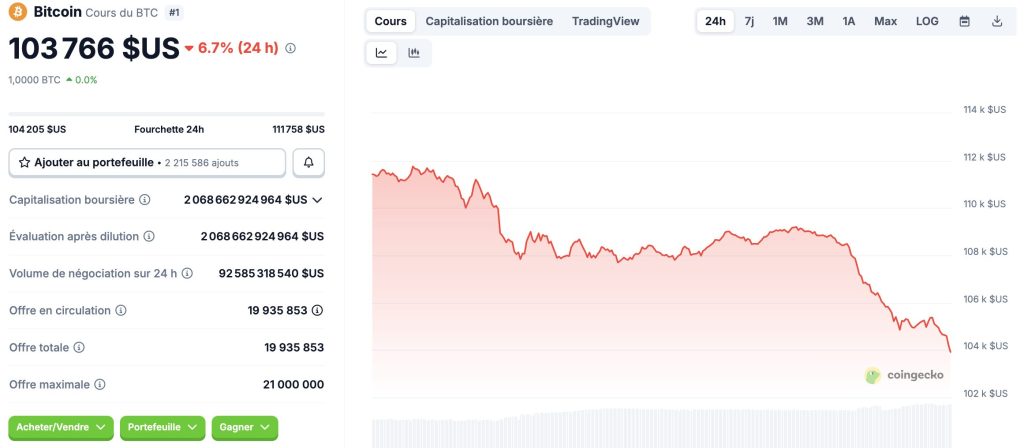The image size is (1024, 448).
Task: Expand the market cap chevron
Action: pyautogui.click(x=318, y=200)
